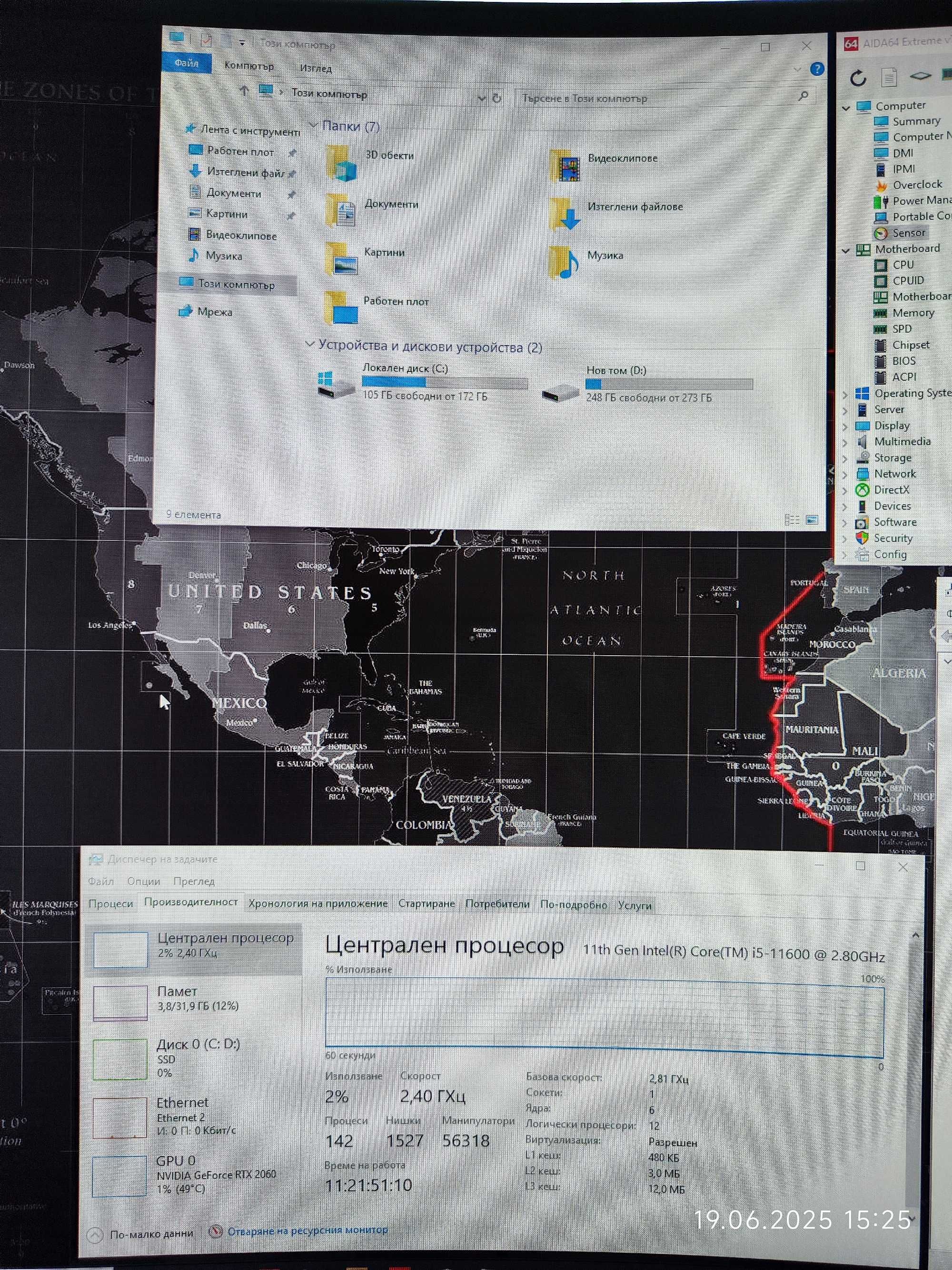Open the address bar history dropdown
This screenshot has width=952, height=1270.
[481, 98]
